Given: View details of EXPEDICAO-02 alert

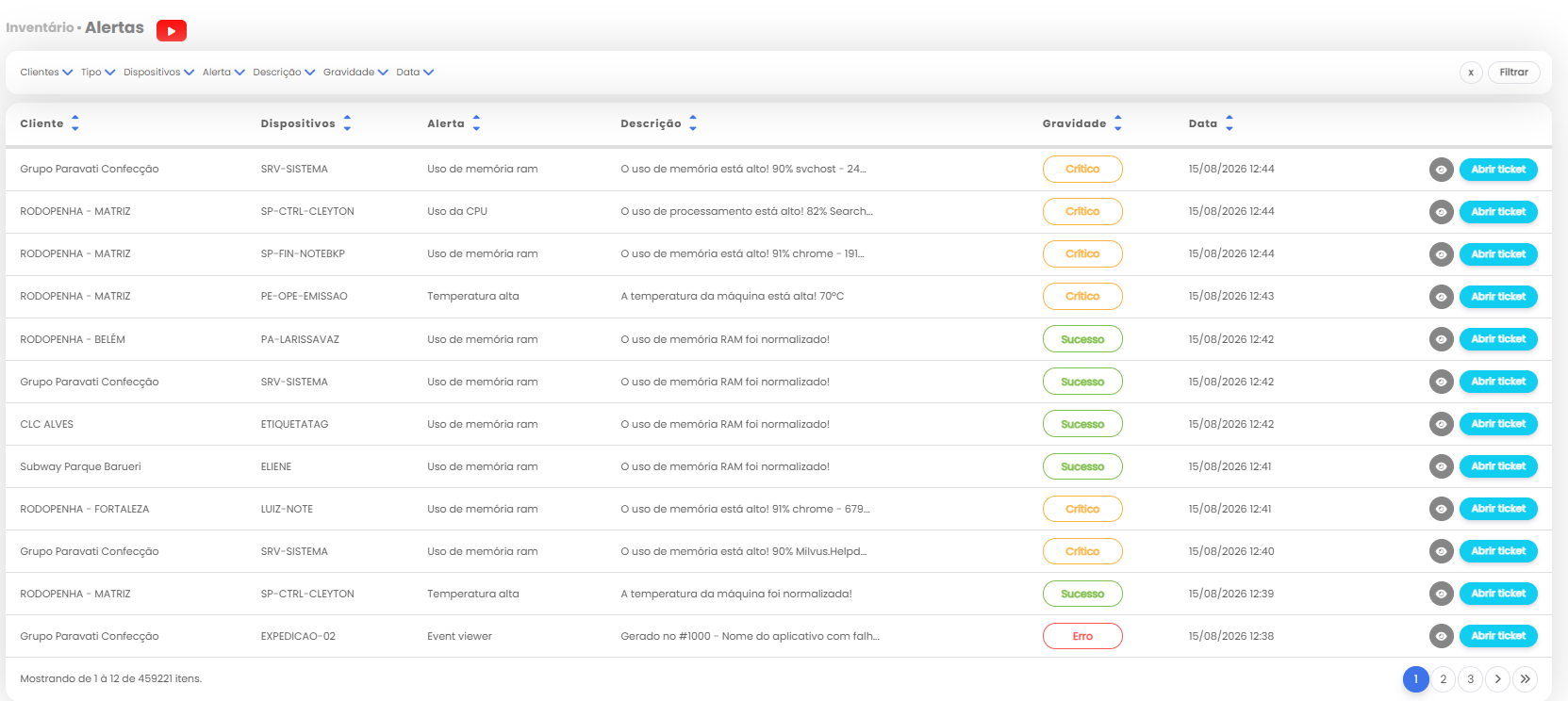Looking at the screenshot, I should pyautogui.click(x=1441, y=636).
